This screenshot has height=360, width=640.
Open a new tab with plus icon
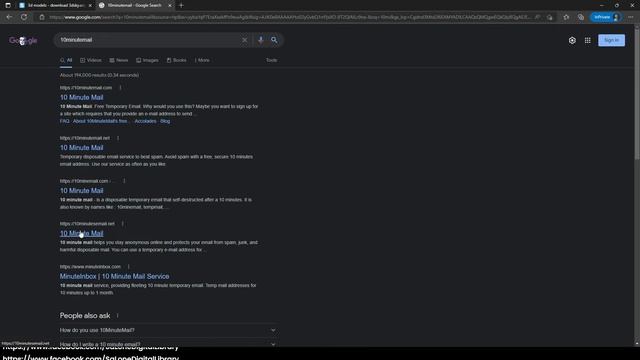(x=181, y=5)
